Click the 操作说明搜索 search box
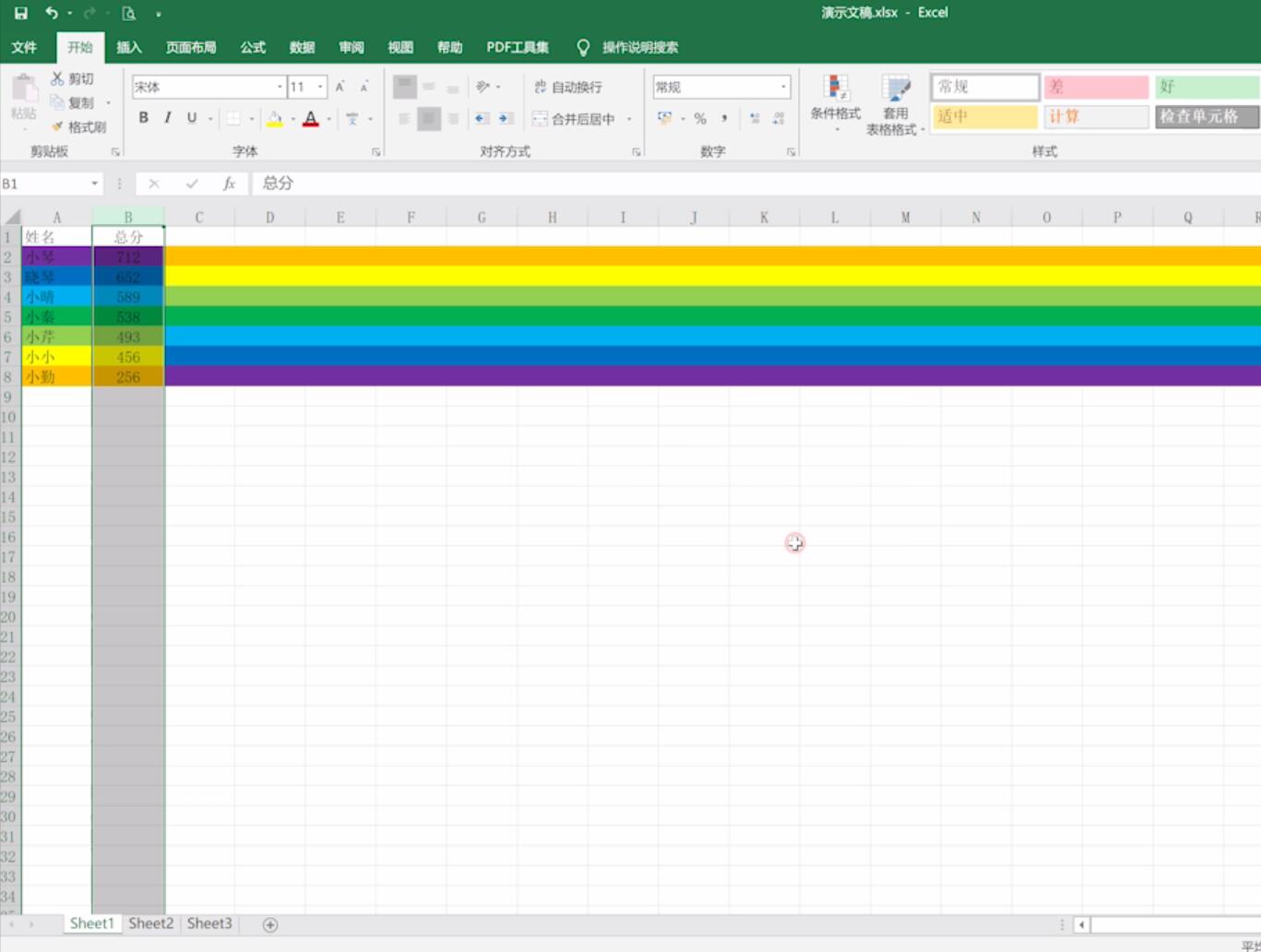 tap(639, 47)
